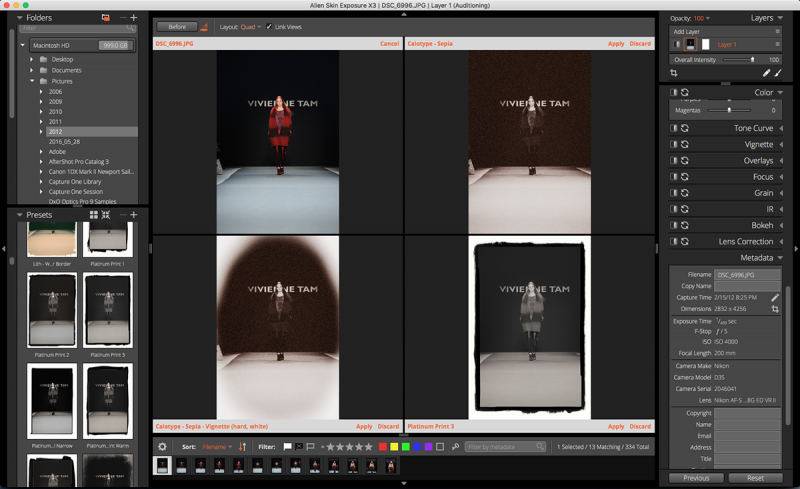Click crop icon next to Dimensions
This screenshot has height=489, width=800.
pos(775,309)
